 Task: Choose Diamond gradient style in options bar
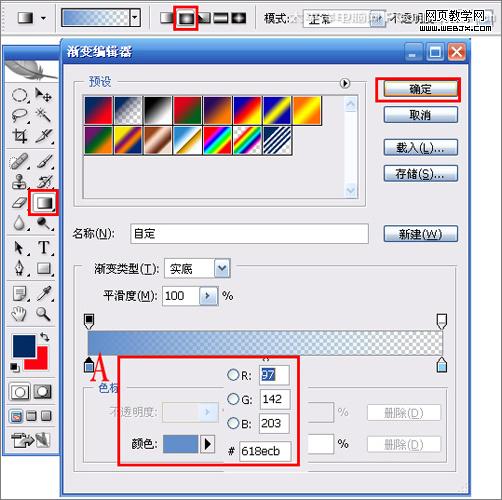point(239,18)
